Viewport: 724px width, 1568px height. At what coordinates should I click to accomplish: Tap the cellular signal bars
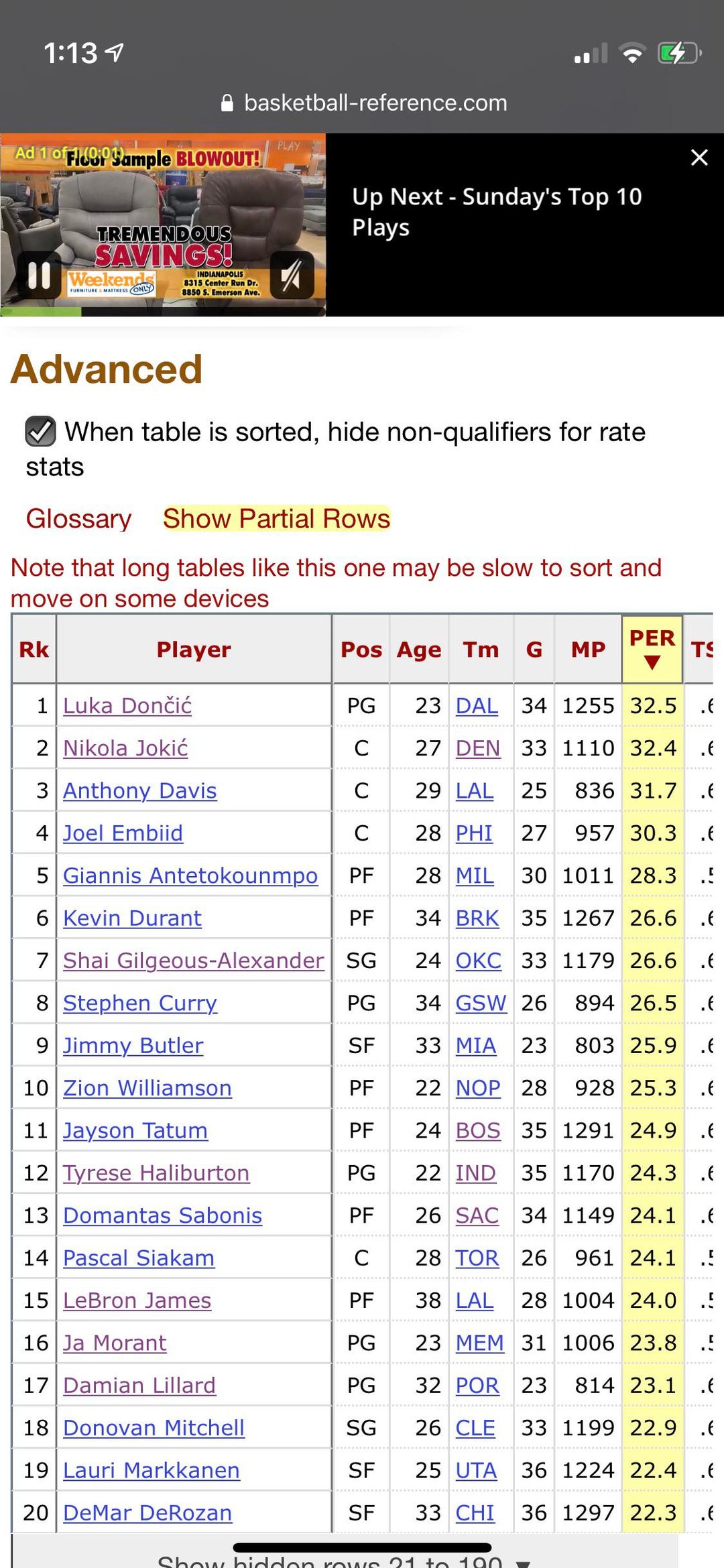tap(591, 54)
